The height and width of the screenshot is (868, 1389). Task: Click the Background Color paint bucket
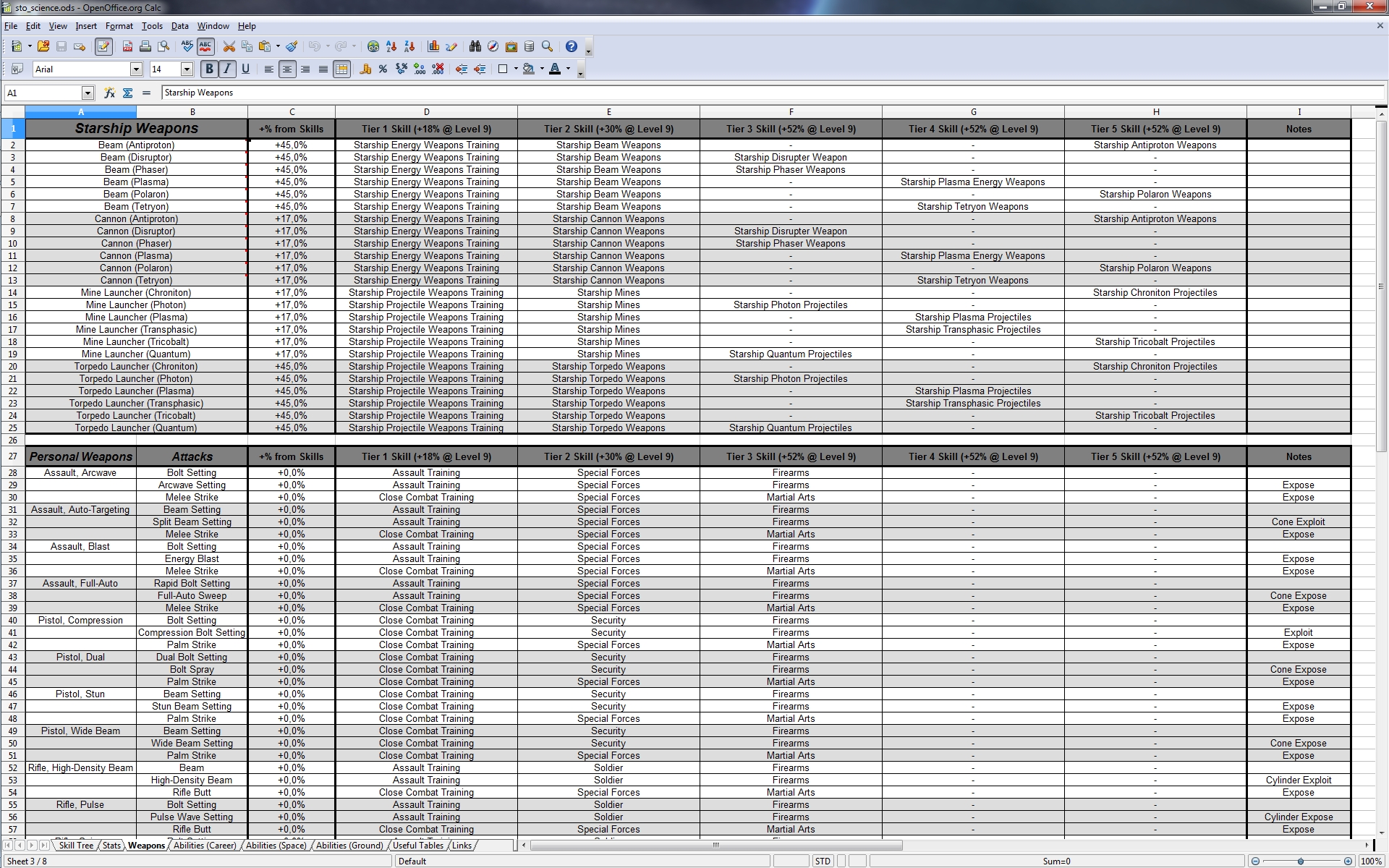tap(529, 69)
